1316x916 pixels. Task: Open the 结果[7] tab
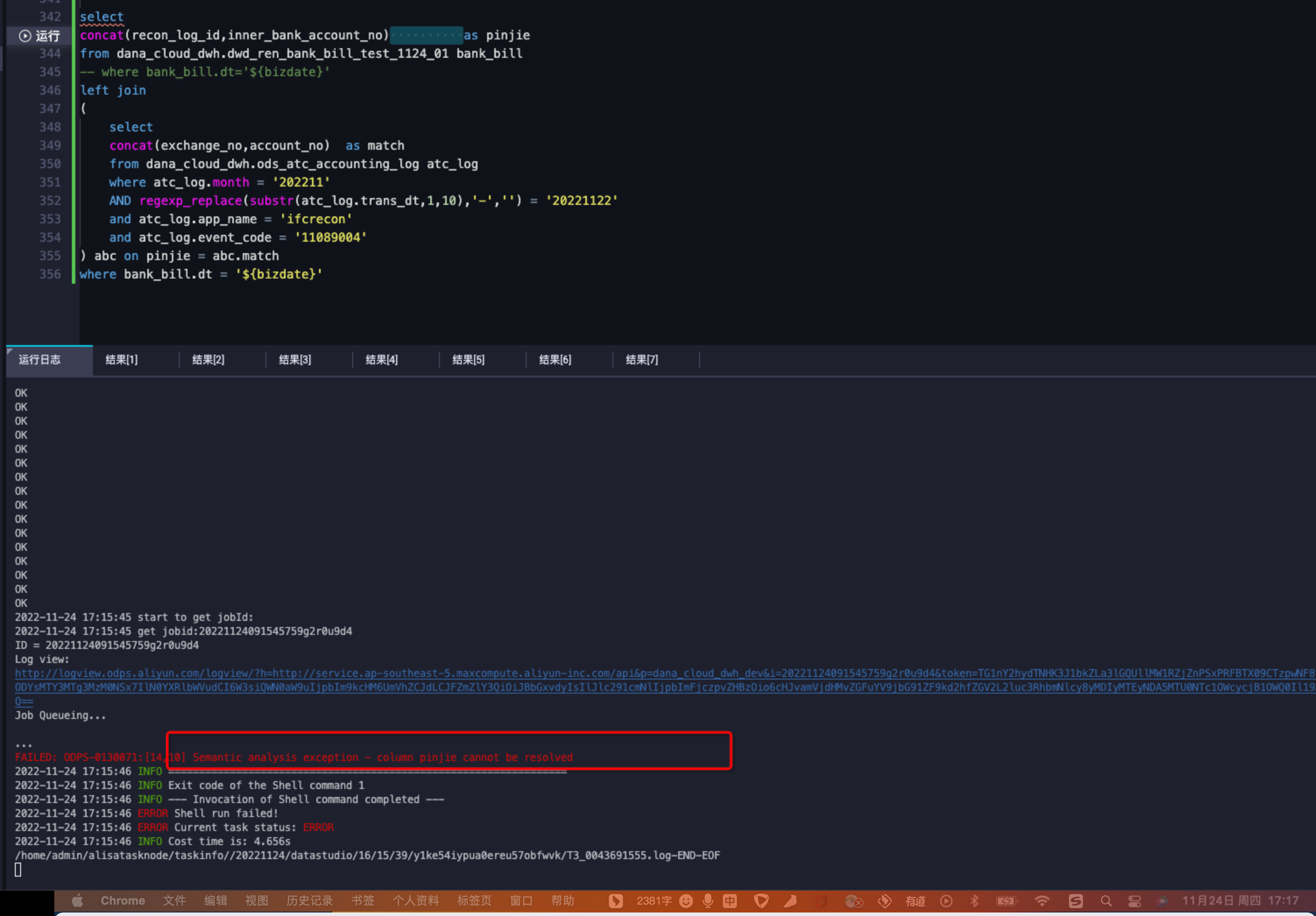(642, 360)
